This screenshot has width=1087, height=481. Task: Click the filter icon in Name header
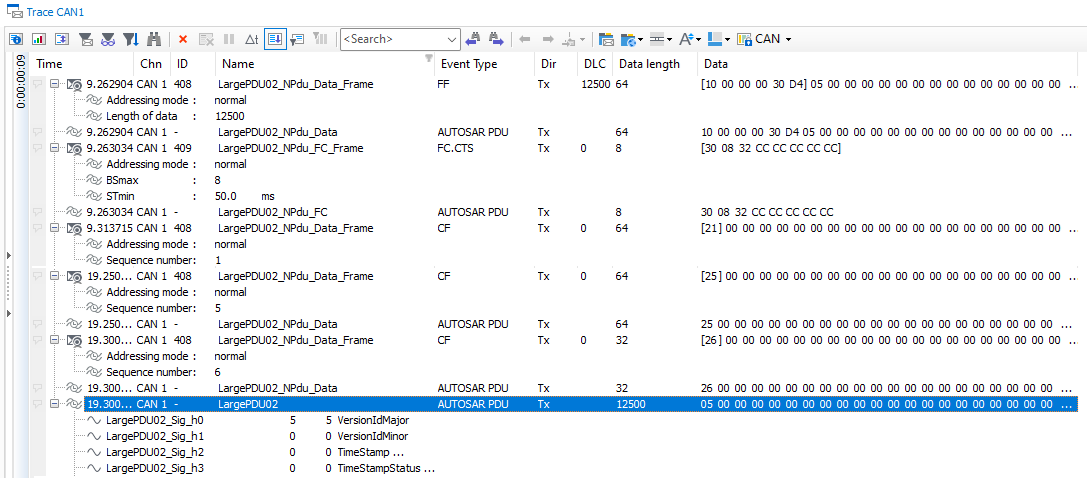click(429, 58)
